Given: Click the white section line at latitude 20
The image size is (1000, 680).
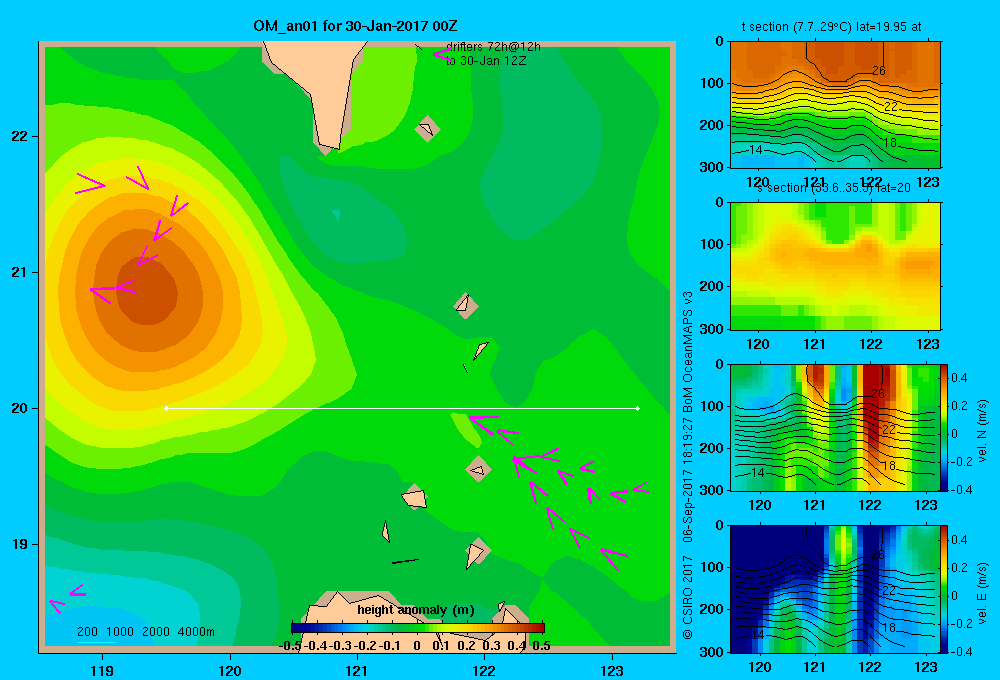Looking at the screenshot, I should coord(402,408).
